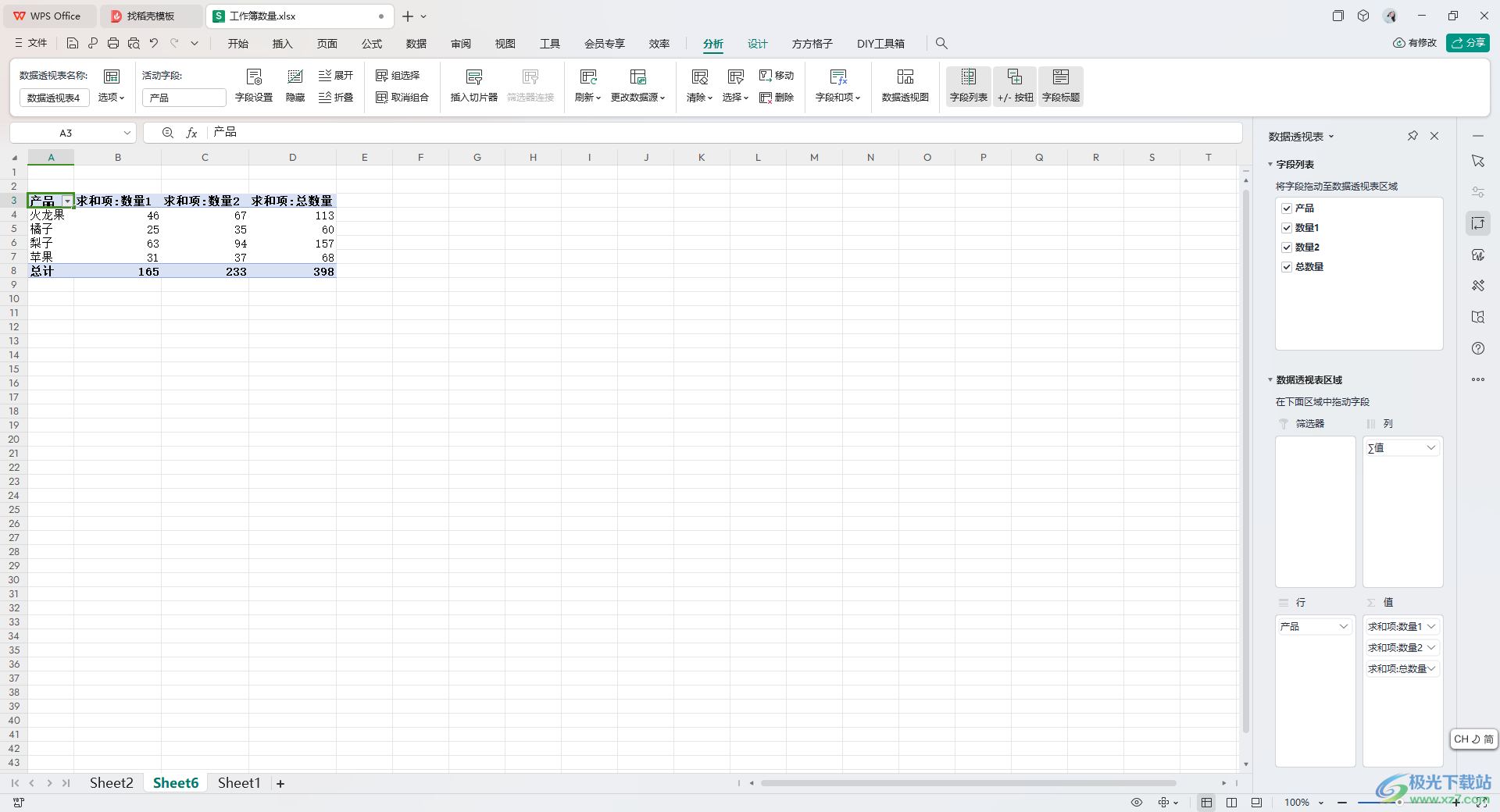Click the save icon in quick toolbar
Screen dimensions: 1500x812
click(73, 44)
